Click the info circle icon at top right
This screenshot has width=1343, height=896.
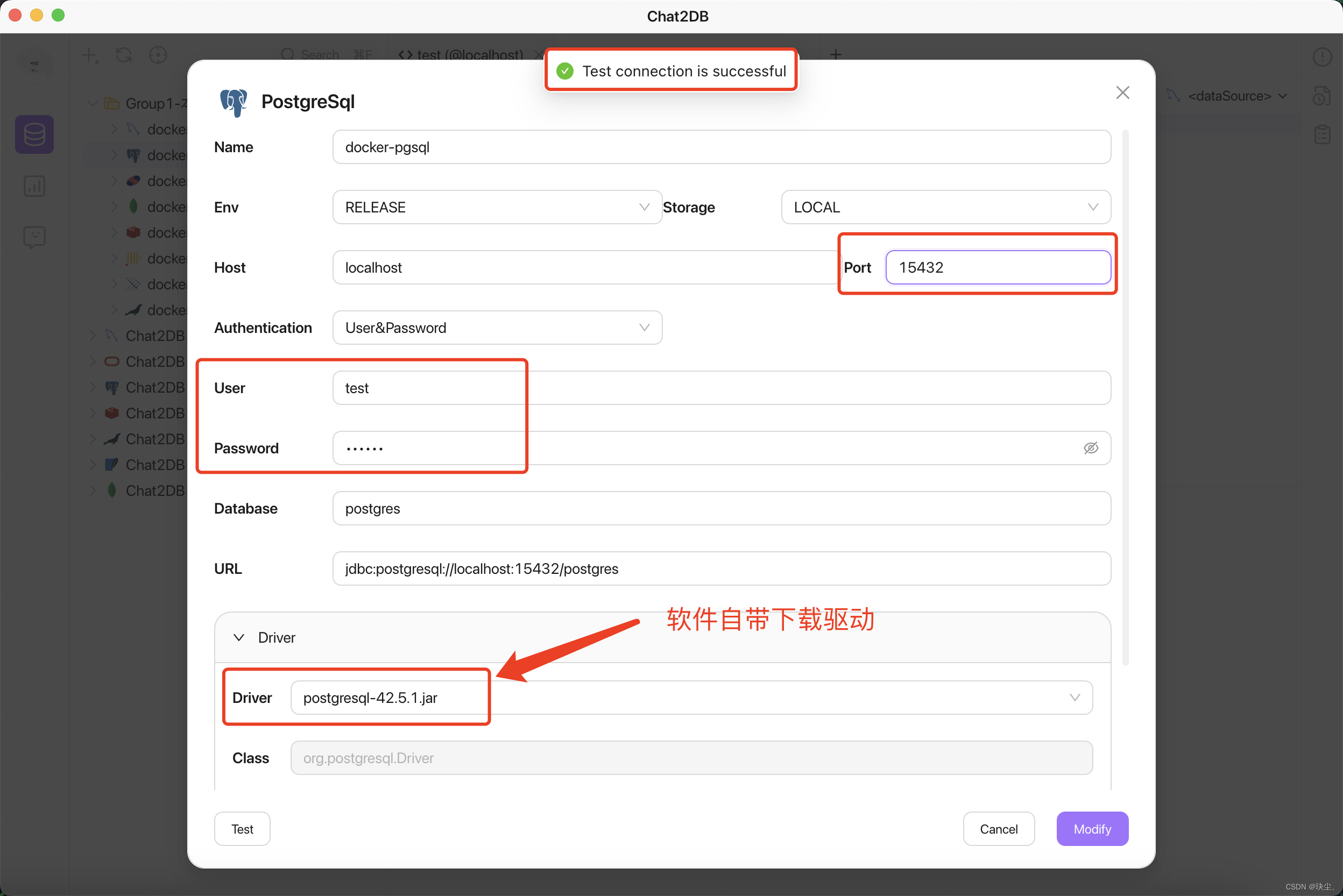coord(1322,56)
